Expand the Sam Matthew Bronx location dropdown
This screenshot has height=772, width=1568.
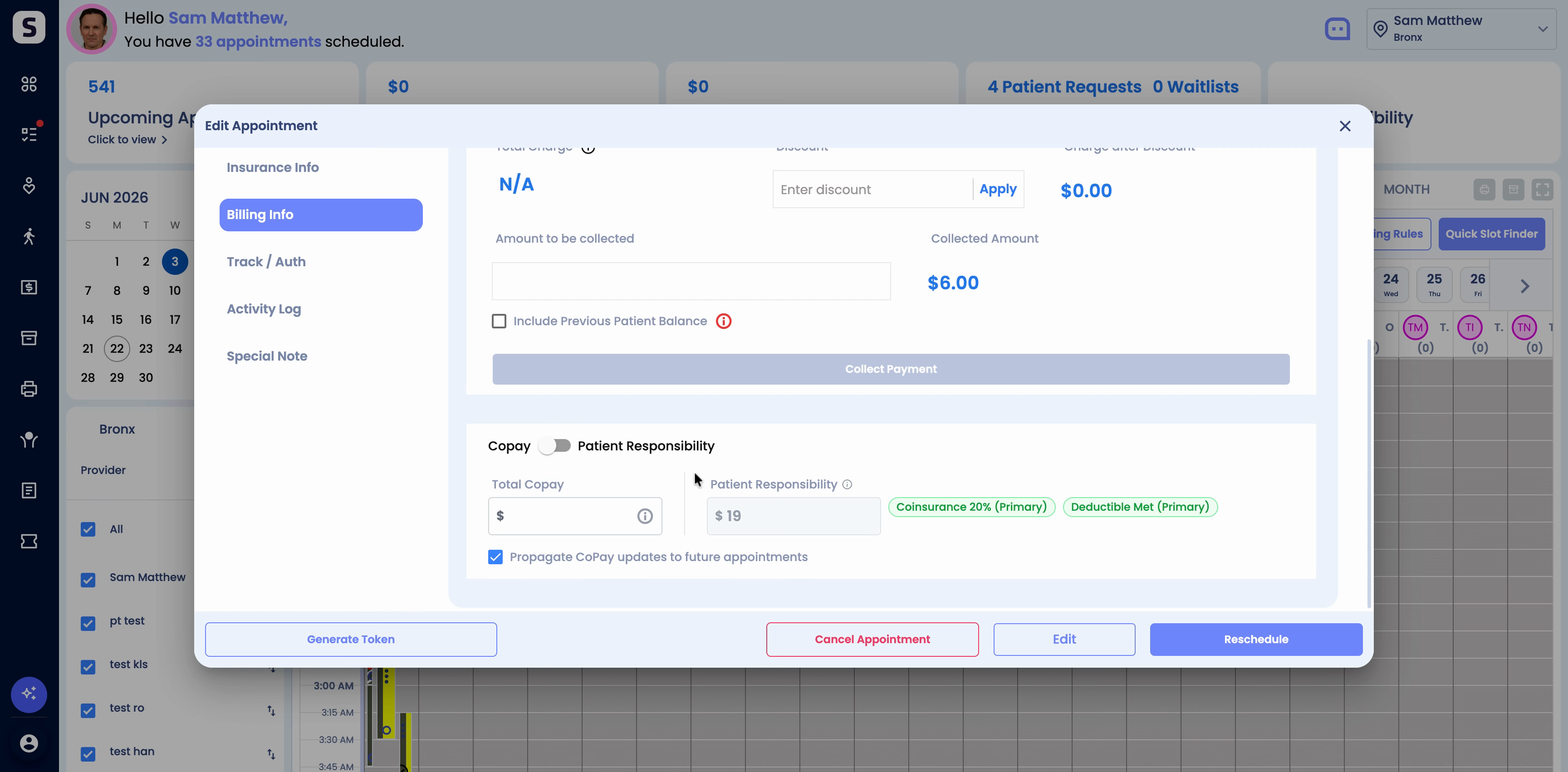1461,29
